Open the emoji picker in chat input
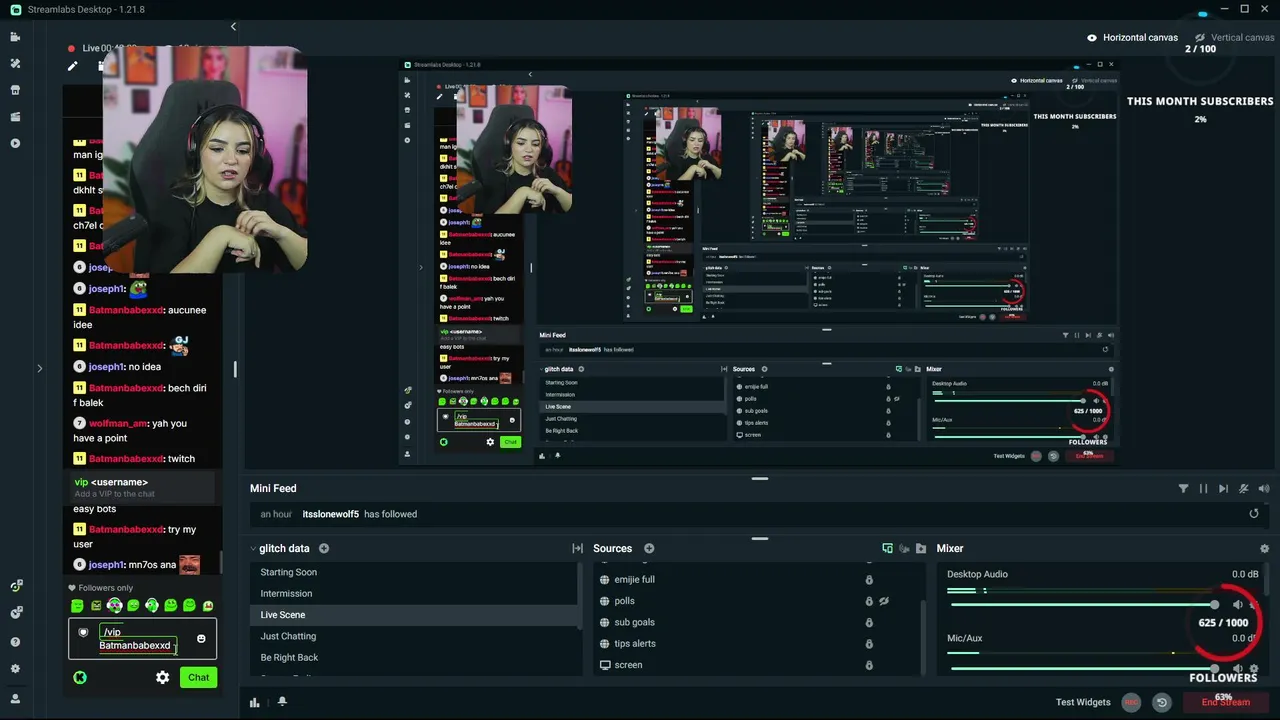Viewport: 1280px width, 720px height. 201,638
